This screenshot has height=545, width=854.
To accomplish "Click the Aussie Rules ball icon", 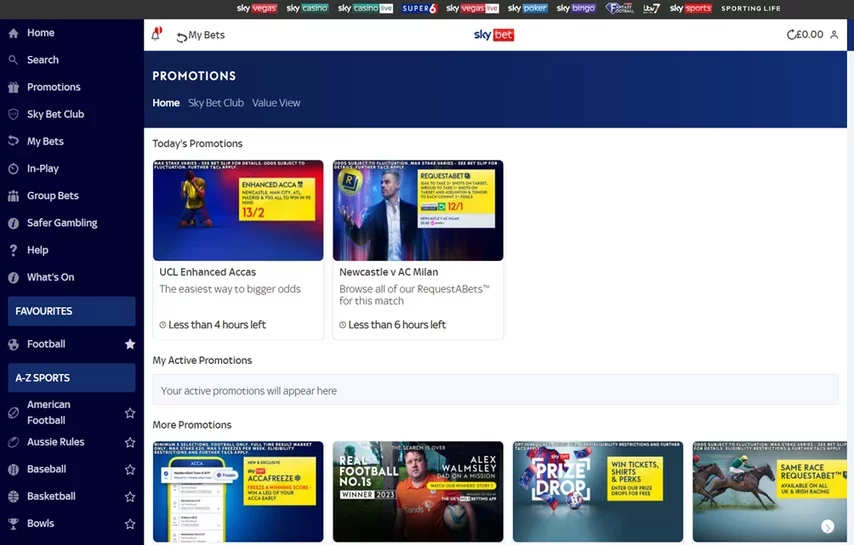I will (14, 442).
